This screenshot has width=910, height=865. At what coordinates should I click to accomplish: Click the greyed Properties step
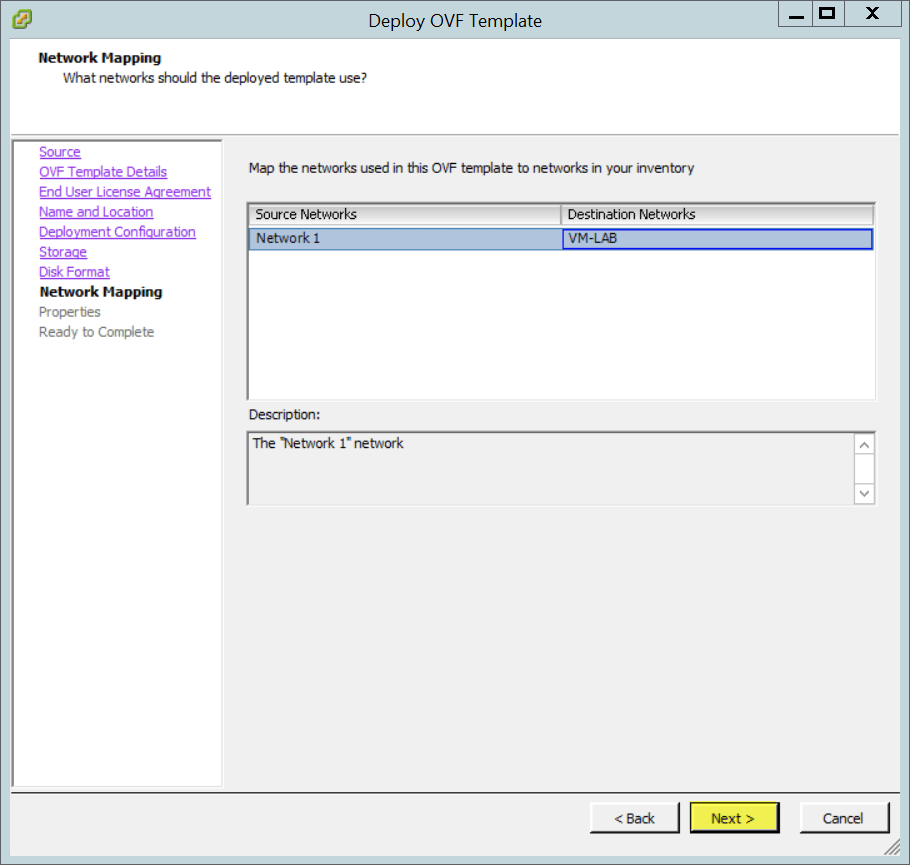click(70, 312)
